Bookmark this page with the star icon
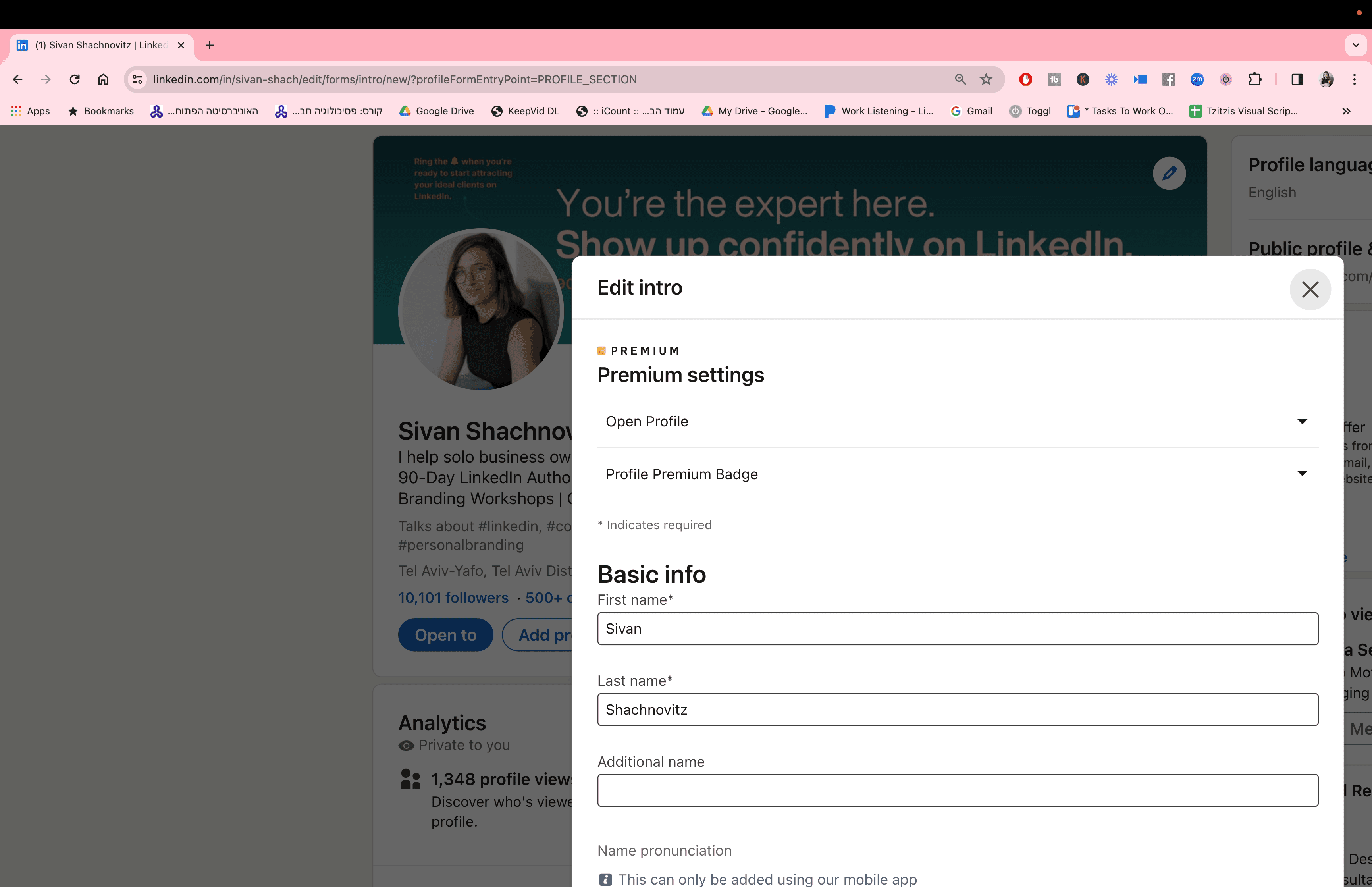 986,79
